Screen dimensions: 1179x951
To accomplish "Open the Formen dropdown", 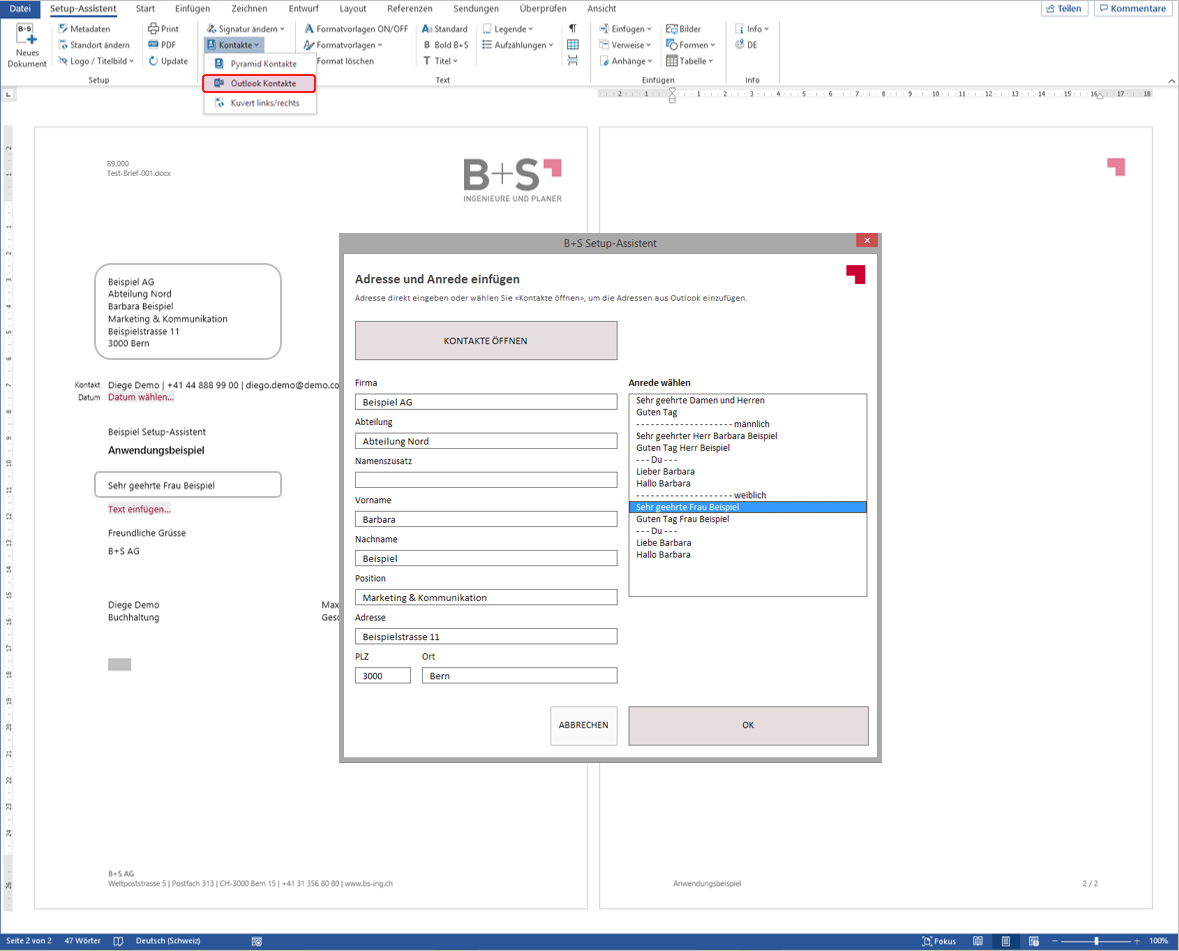I will (690, 45).
